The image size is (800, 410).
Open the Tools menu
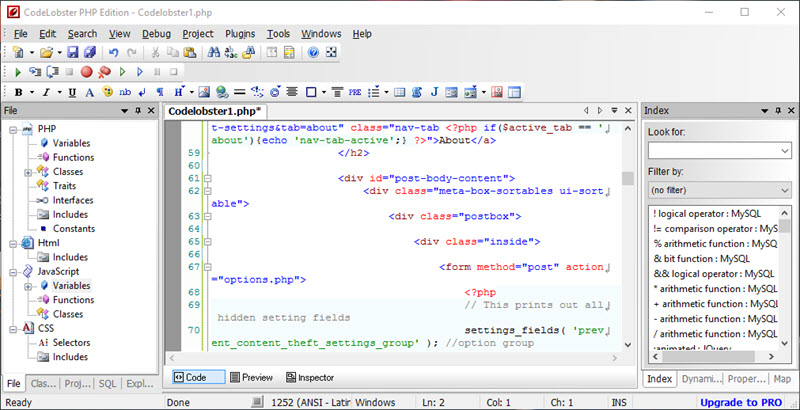pos(279,34)
